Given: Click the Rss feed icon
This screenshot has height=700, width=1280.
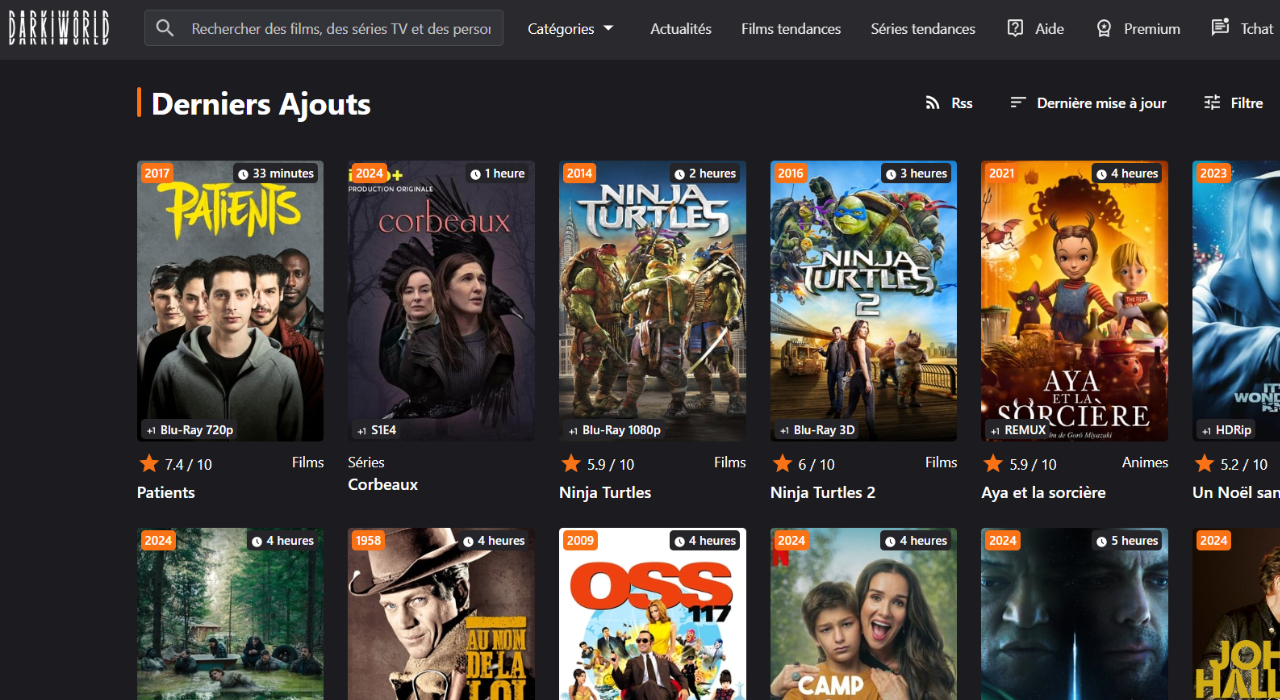Looking at the screenshot, I should [x=932, y=103].
